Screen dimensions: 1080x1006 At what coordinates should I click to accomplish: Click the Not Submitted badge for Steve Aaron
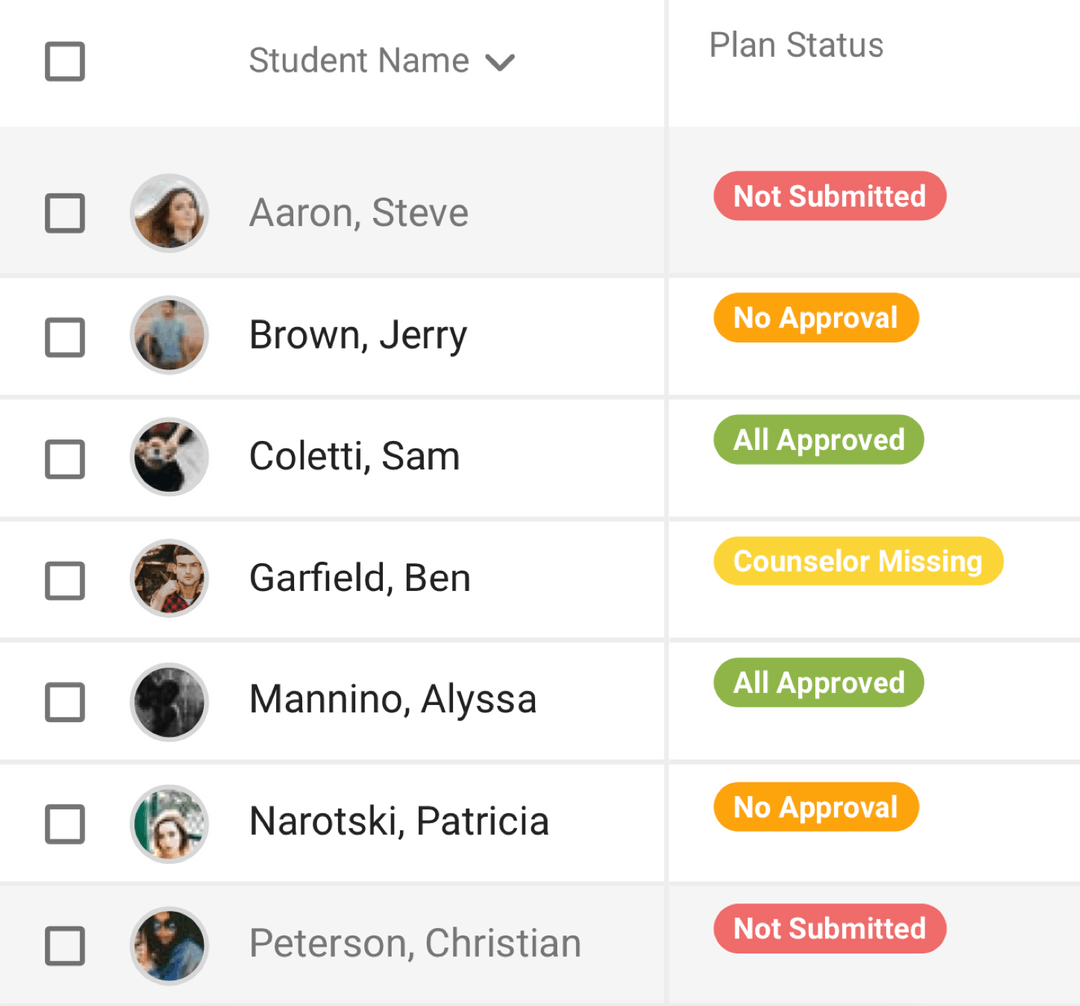(829, 196)
